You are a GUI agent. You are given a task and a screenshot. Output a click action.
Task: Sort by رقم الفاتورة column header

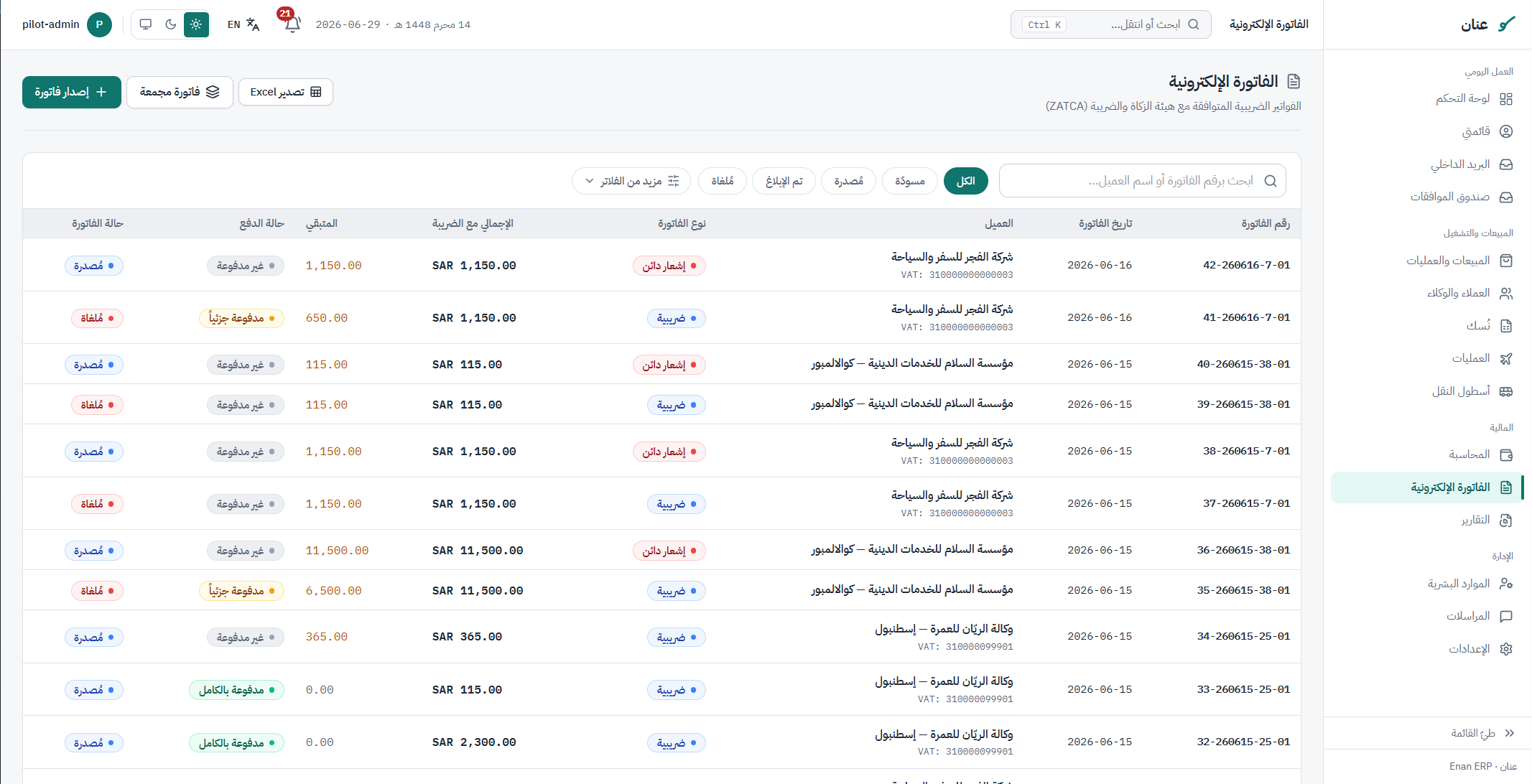click(1266, 223)
